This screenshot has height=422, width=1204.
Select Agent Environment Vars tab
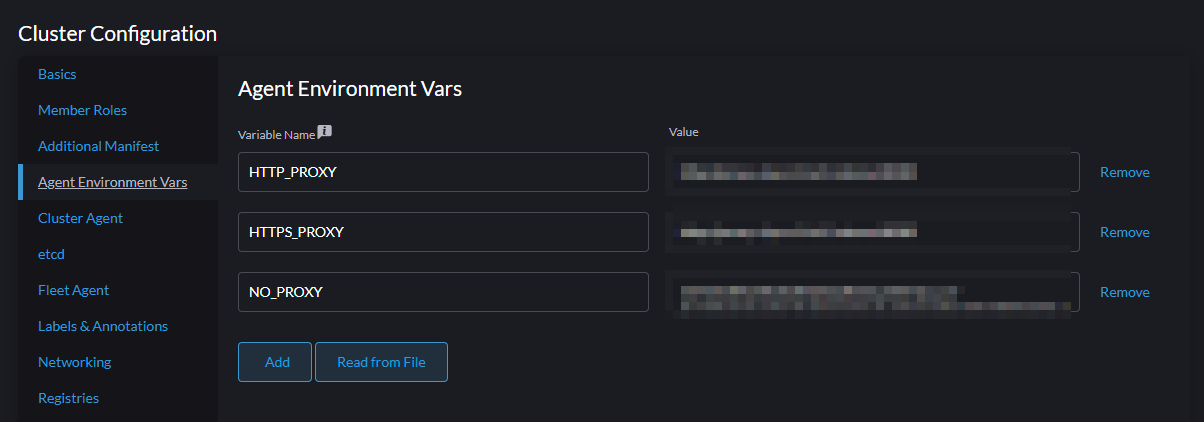pyautogui.click(x=112, y=182)
